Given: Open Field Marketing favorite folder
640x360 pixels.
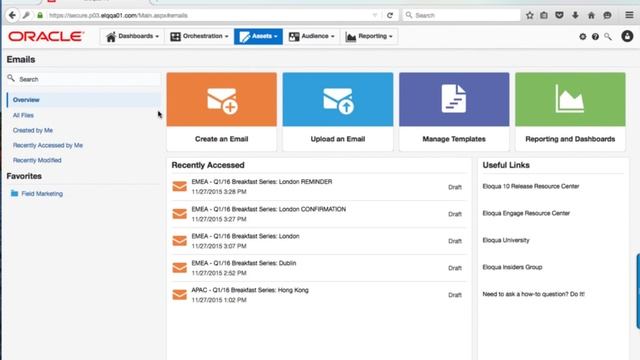Looking at the screenshot, I should (42, 193).
